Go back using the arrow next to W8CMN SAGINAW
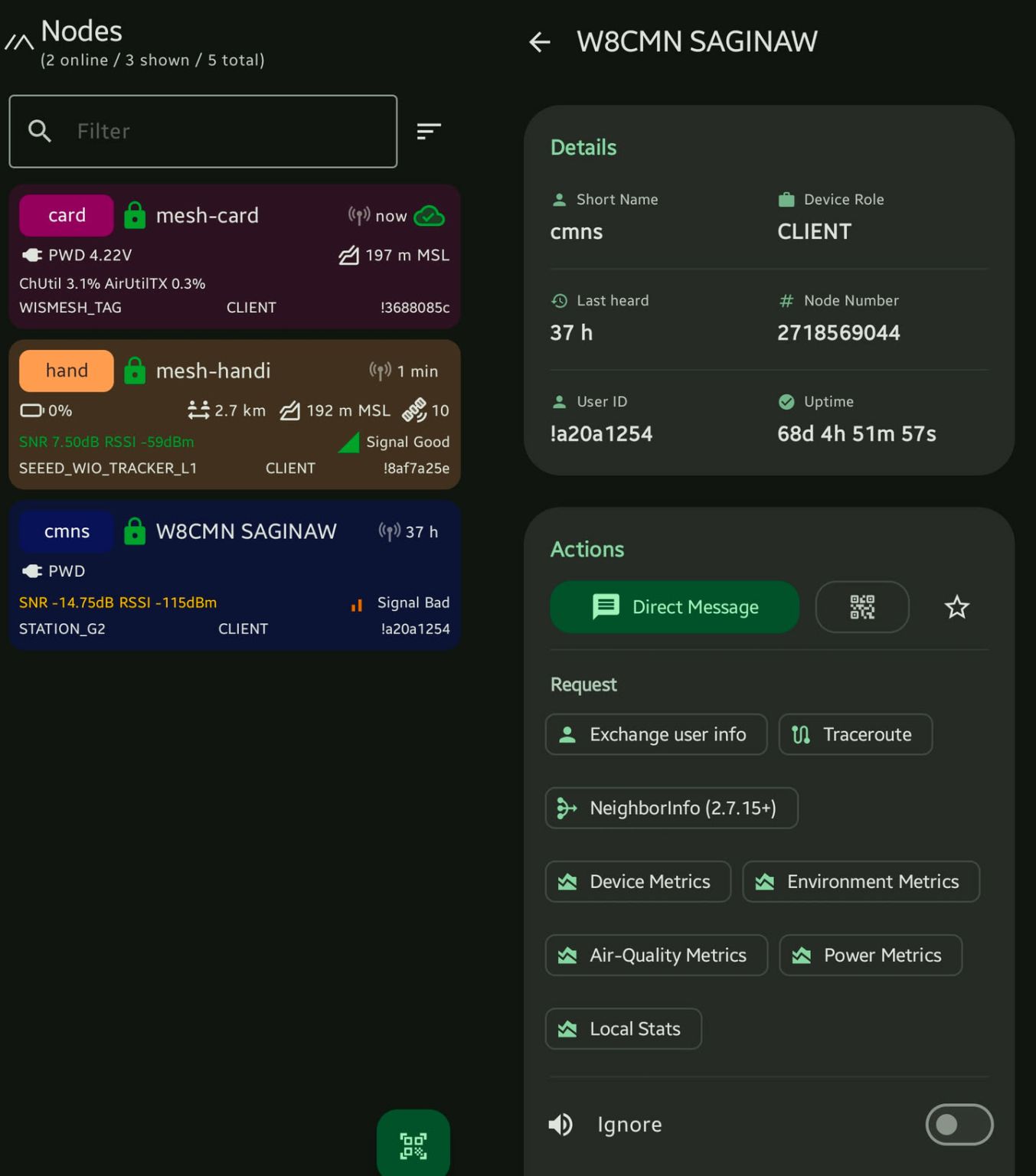This screenshot has width=1036, height=1176. [540, 41]
